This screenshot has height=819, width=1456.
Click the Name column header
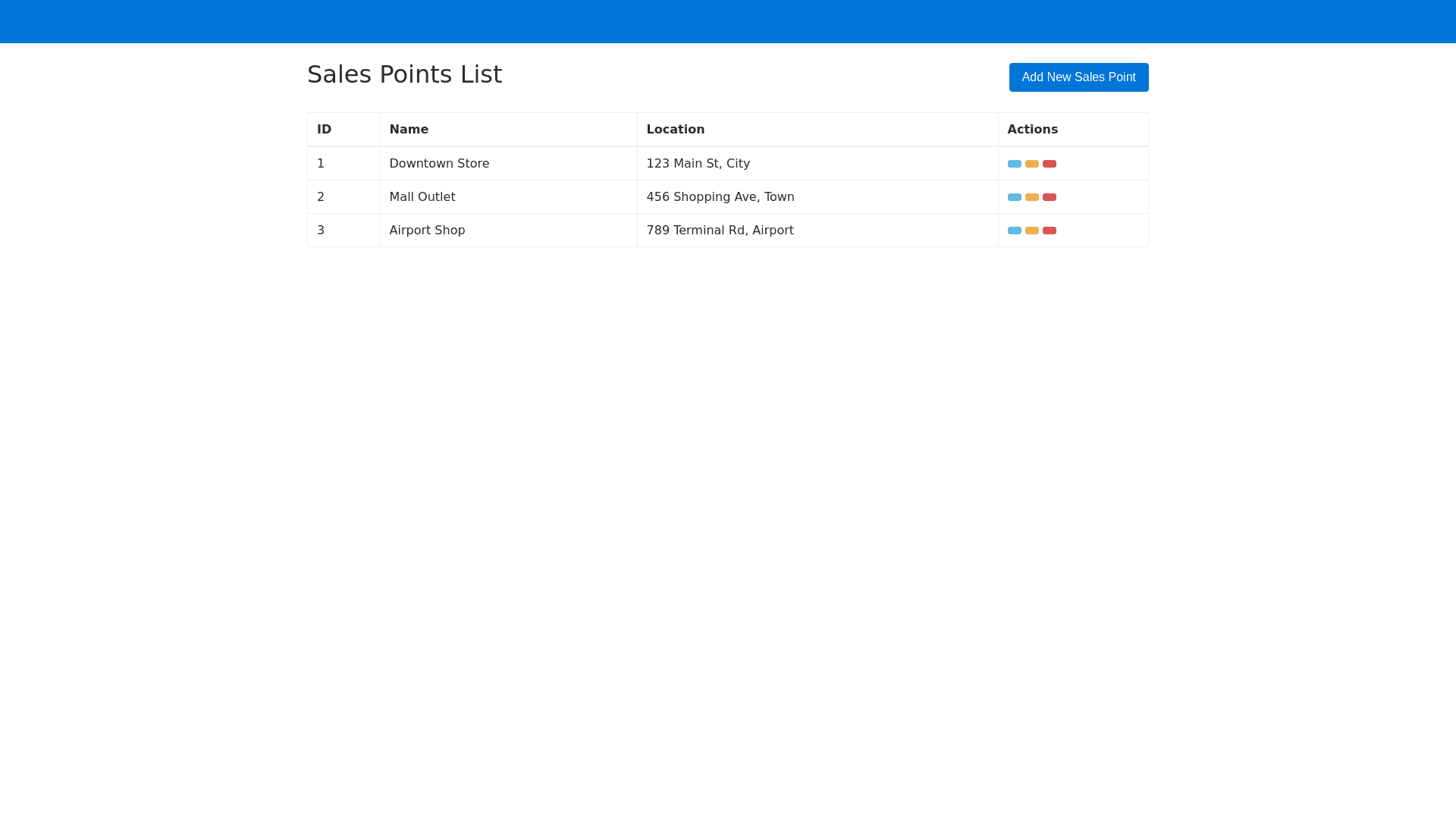pos(409,130)
